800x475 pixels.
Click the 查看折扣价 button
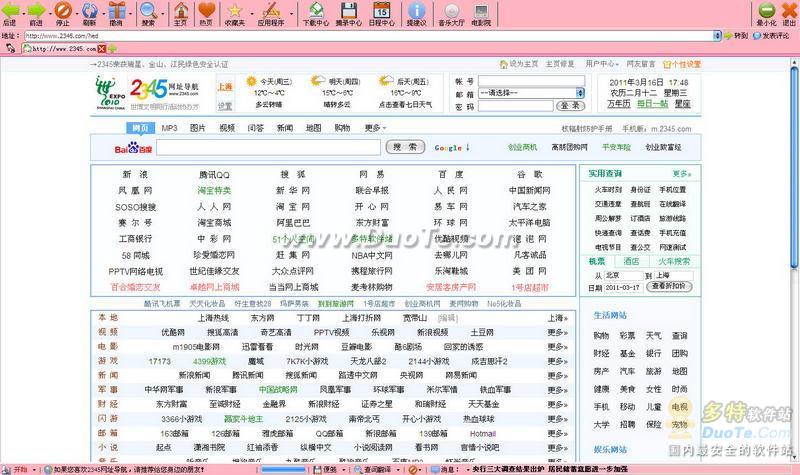click(669, 287)
